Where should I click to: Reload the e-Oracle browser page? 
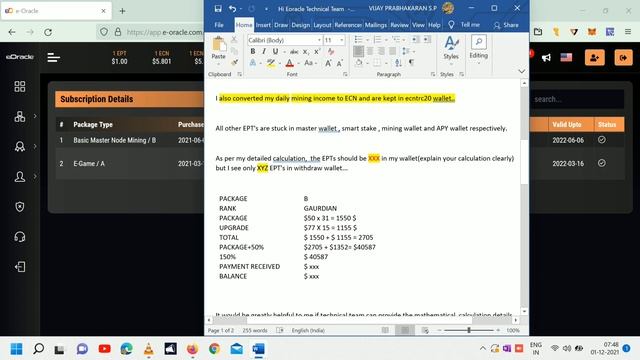pos(48,32)
